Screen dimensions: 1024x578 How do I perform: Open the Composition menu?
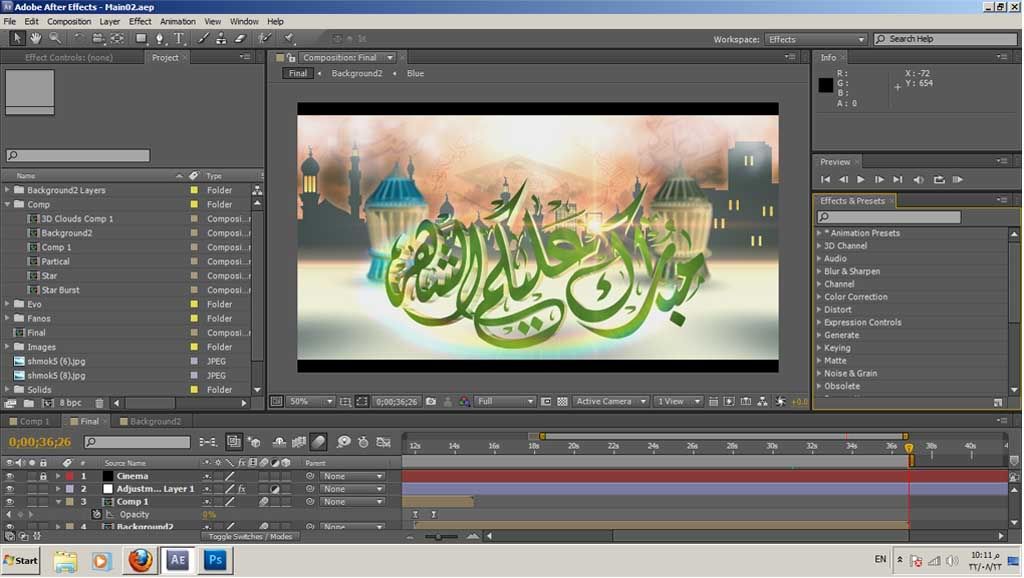pyautogui.click(x=69, y=22)
